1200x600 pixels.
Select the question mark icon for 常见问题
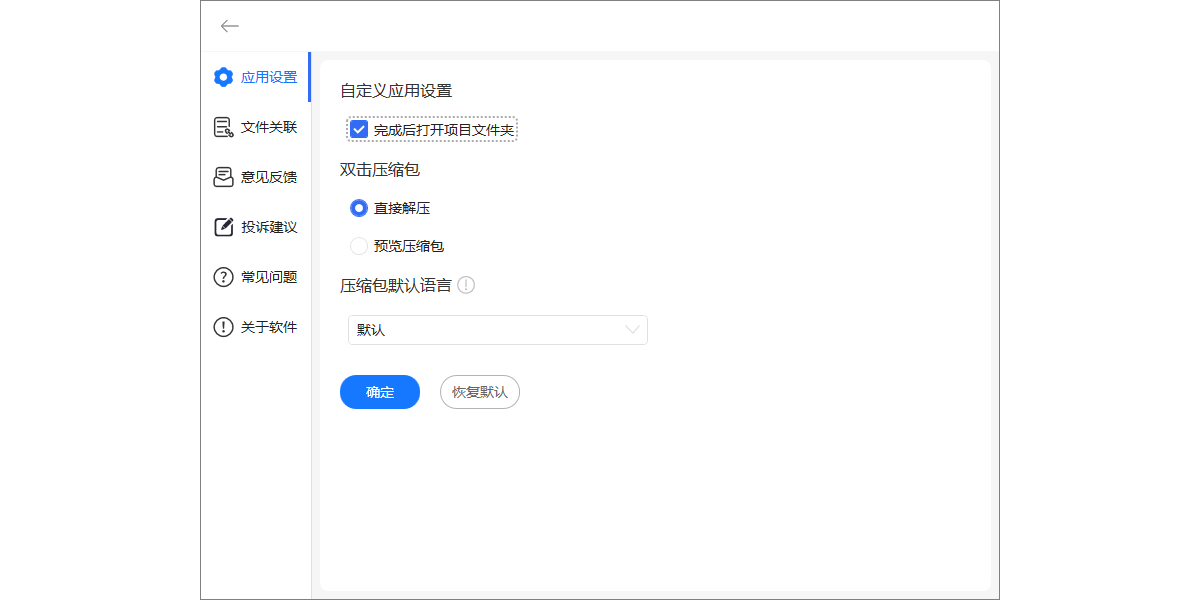click(223, 277)
